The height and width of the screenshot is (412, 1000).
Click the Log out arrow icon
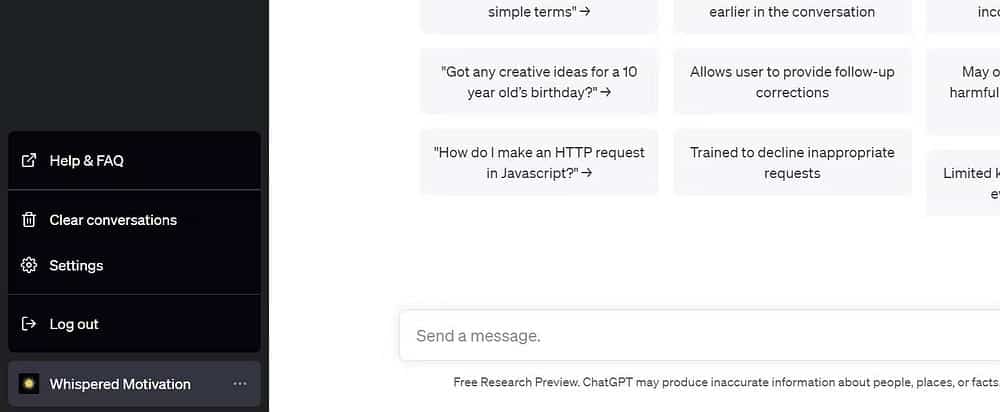29,324
